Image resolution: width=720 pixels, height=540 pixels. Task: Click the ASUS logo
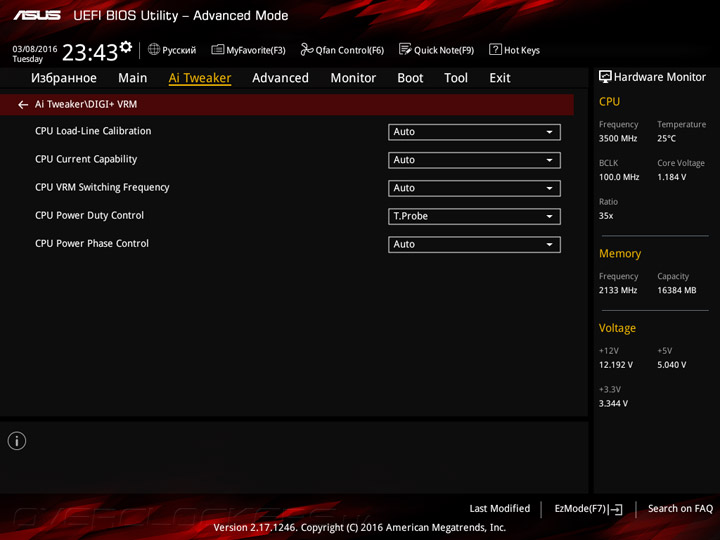coord(37,16)
